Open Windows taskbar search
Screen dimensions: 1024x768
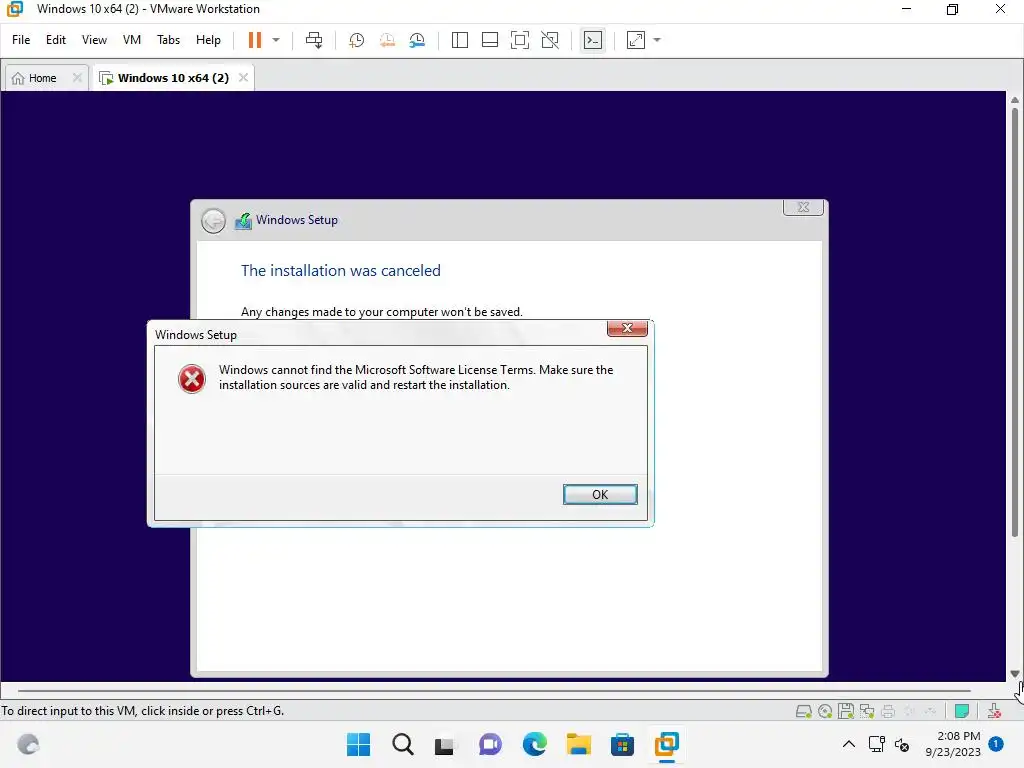(x=402, y=744)
